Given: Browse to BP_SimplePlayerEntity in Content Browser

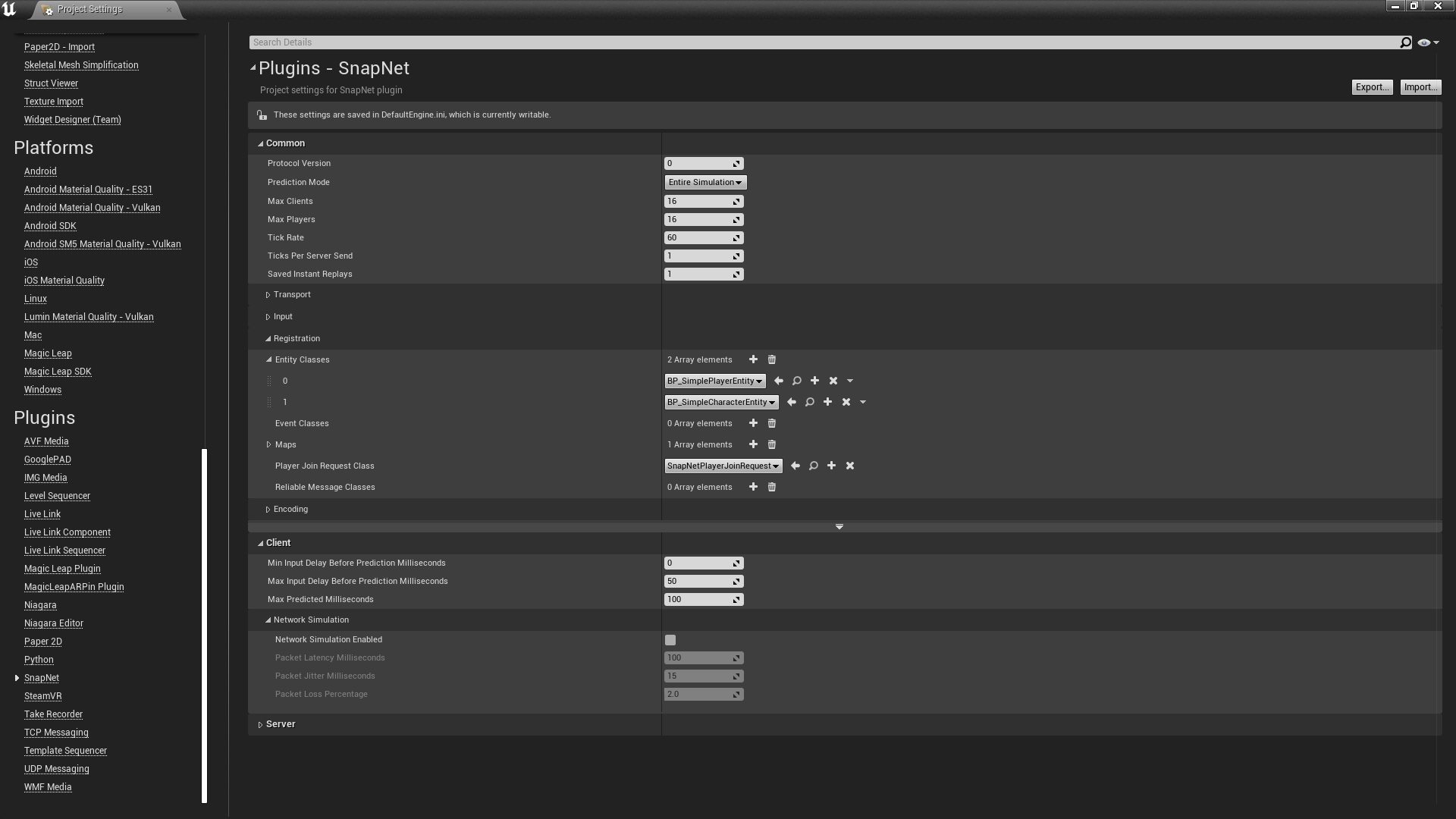Looking at the screenshot, I should [797, 381].
